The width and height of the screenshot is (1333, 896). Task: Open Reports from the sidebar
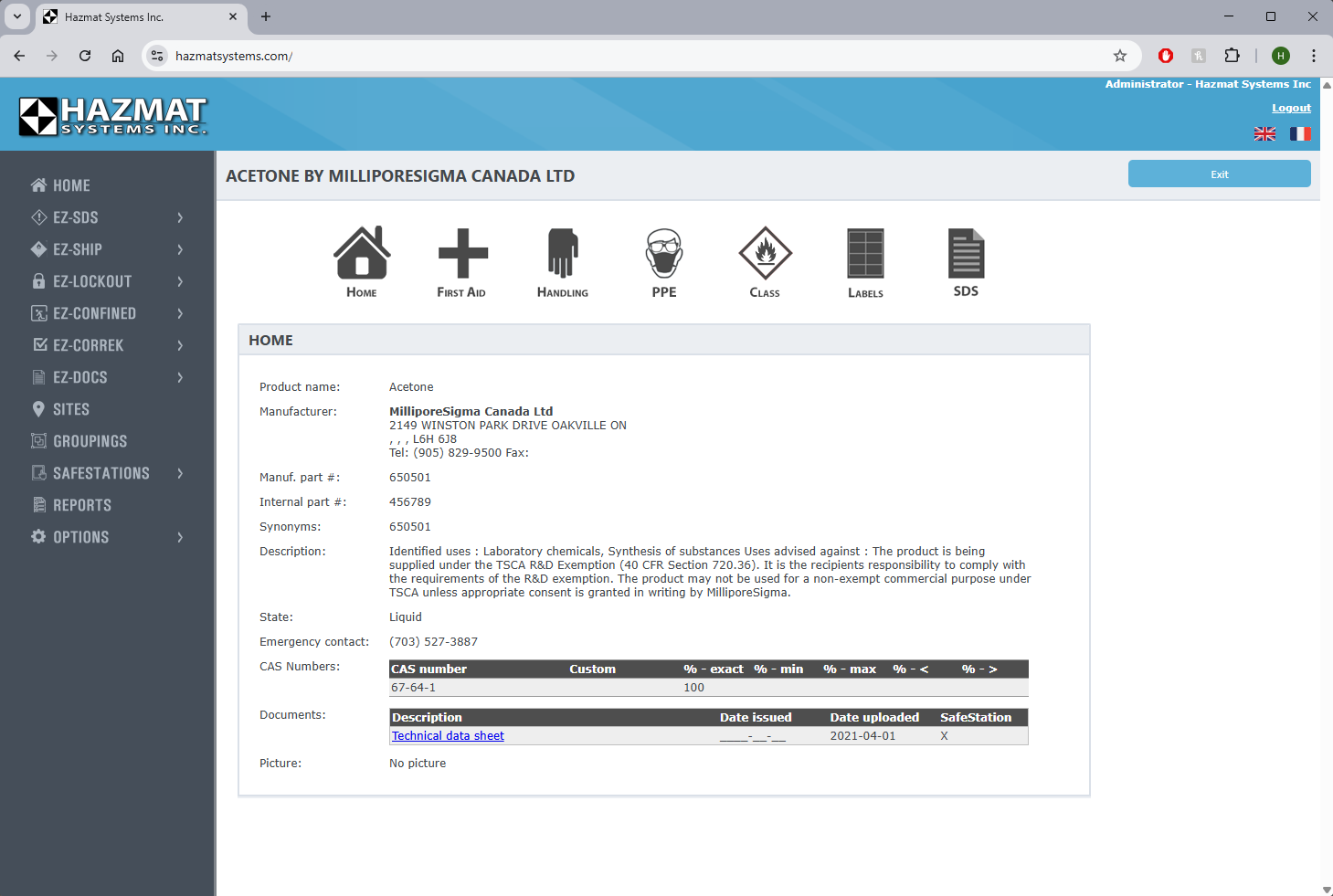(81, 505)
